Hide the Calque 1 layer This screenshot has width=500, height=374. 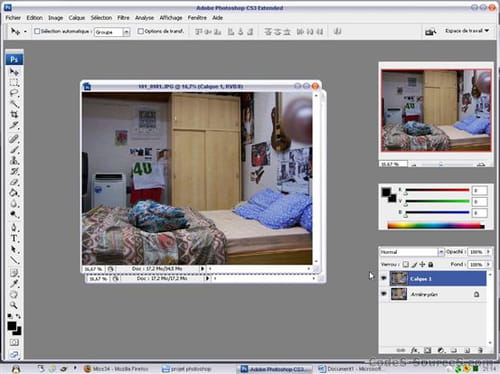384,278
